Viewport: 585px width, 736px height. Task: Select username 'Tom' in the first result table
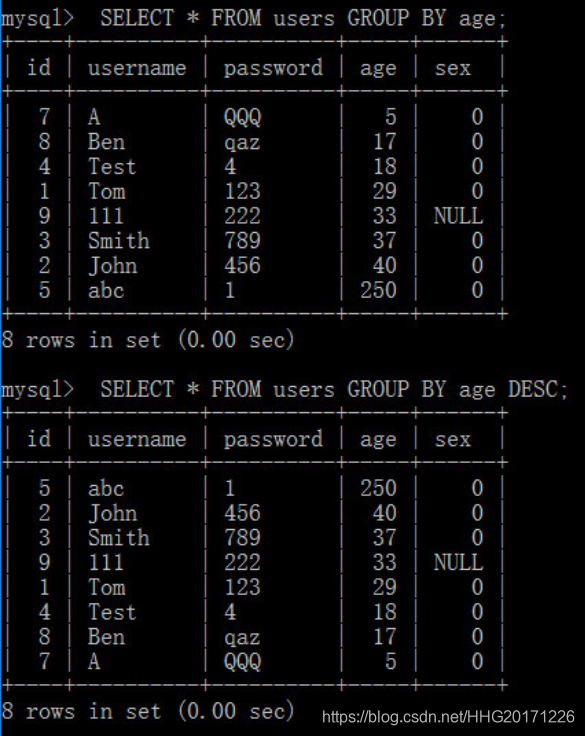[107, 191]
